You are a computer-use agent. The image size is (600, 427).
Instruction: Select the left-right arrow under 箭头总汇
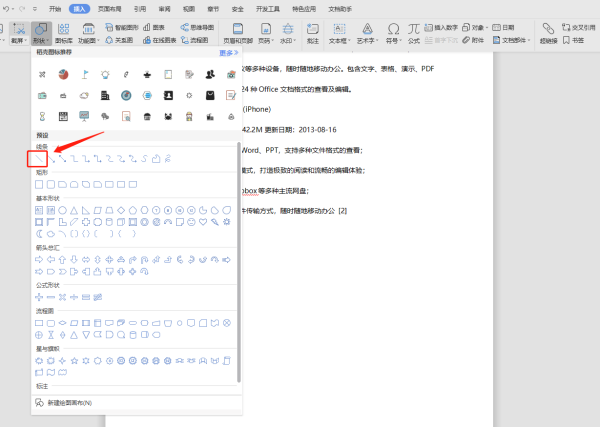[86, 260]
